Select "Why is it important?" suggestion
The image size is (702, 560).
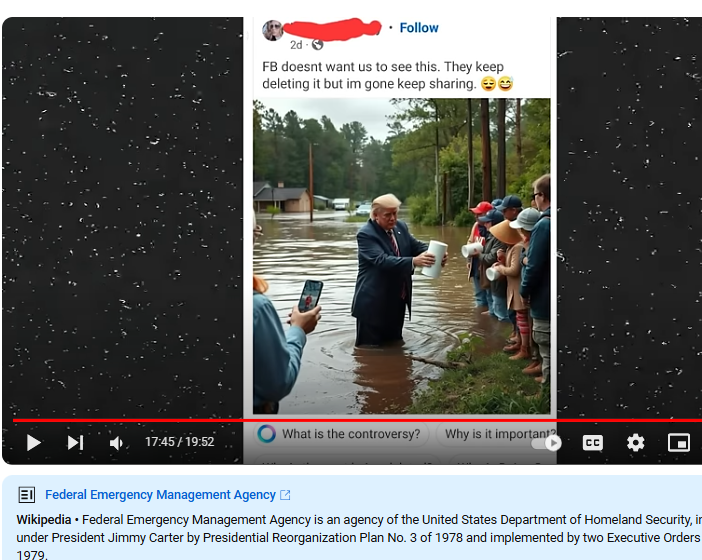(x=497, y=434)
